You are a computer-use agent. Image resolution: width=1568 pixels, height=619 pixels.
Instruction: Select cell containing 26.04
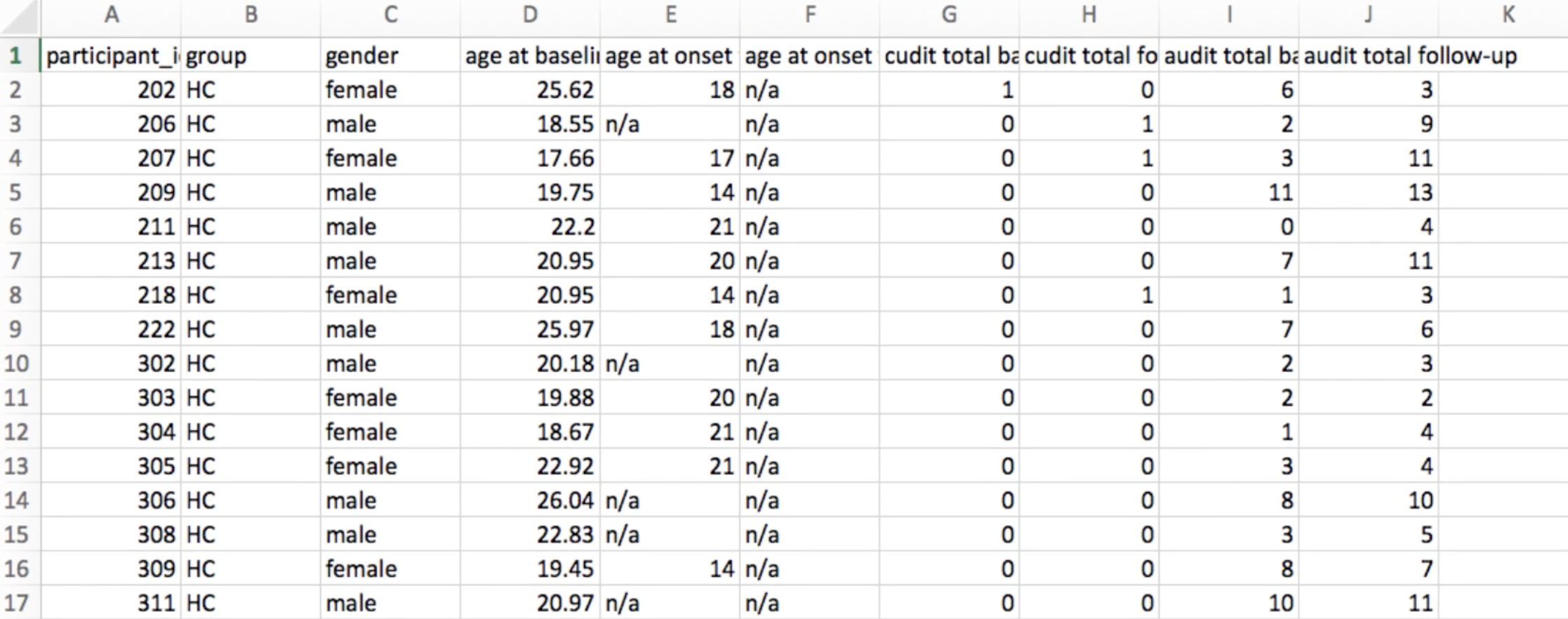point(530,500)
